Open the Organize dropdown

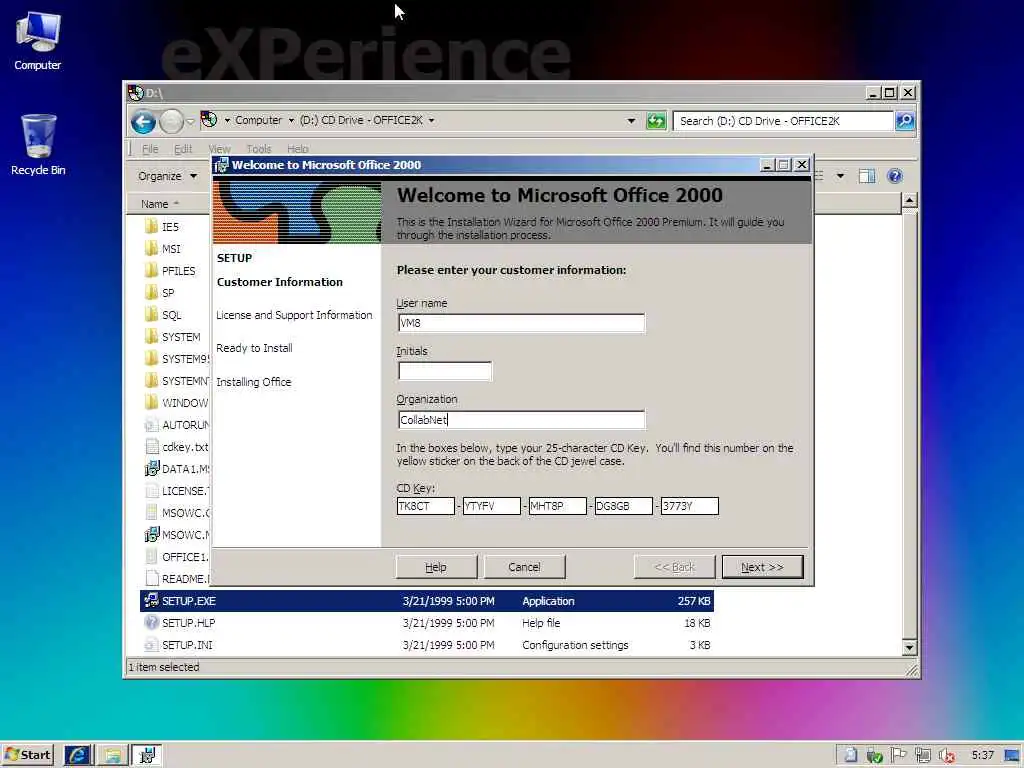pyautogui.click(x=167, y=176)
